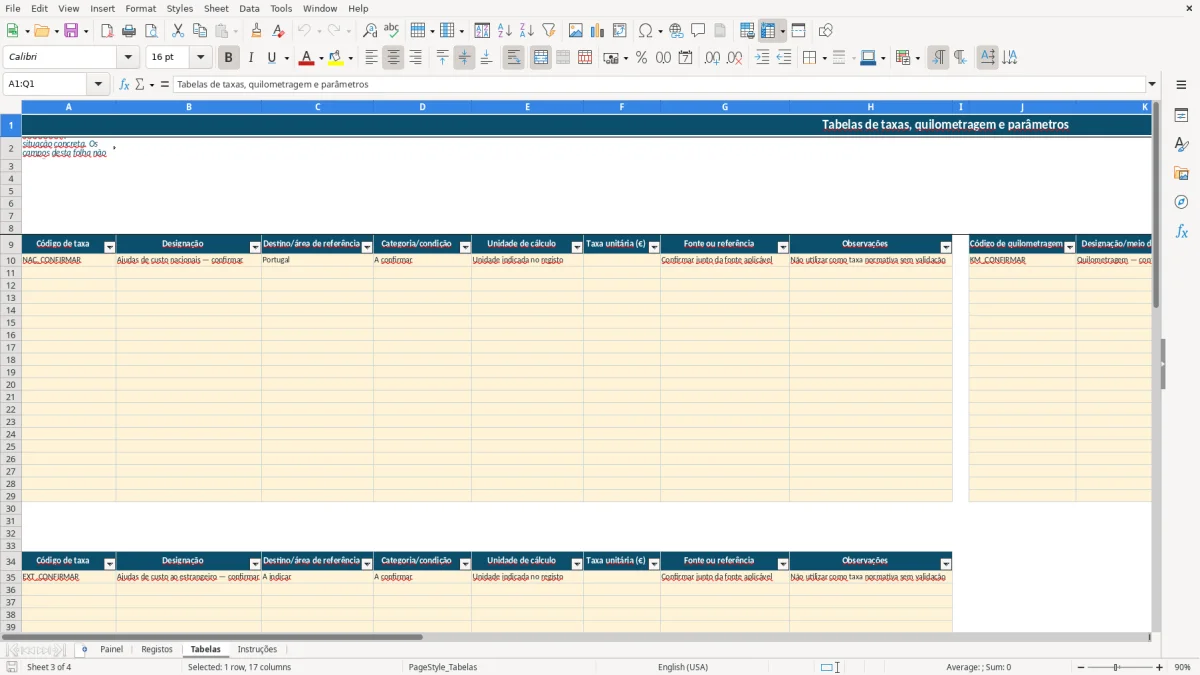Open the sidebar Functions panel
The image size is (1200, 675).
(x=1181, y=232)
